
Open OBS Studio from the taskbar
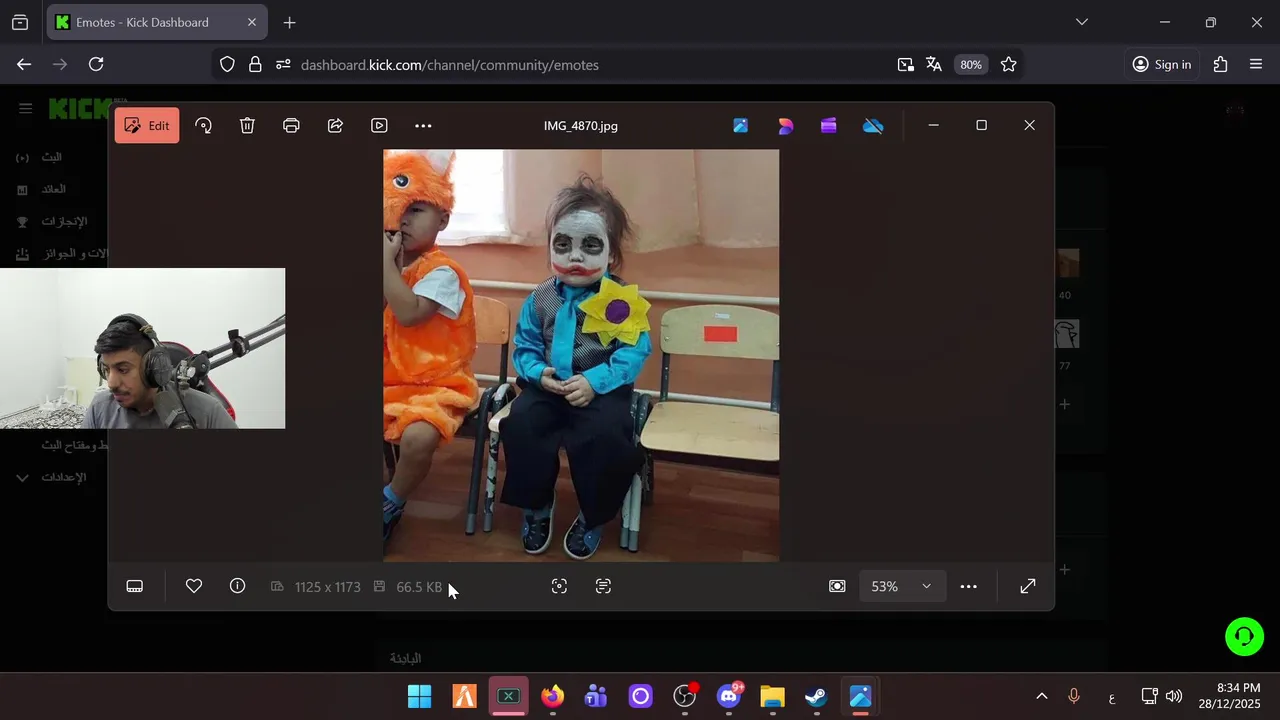pos(685,696)
